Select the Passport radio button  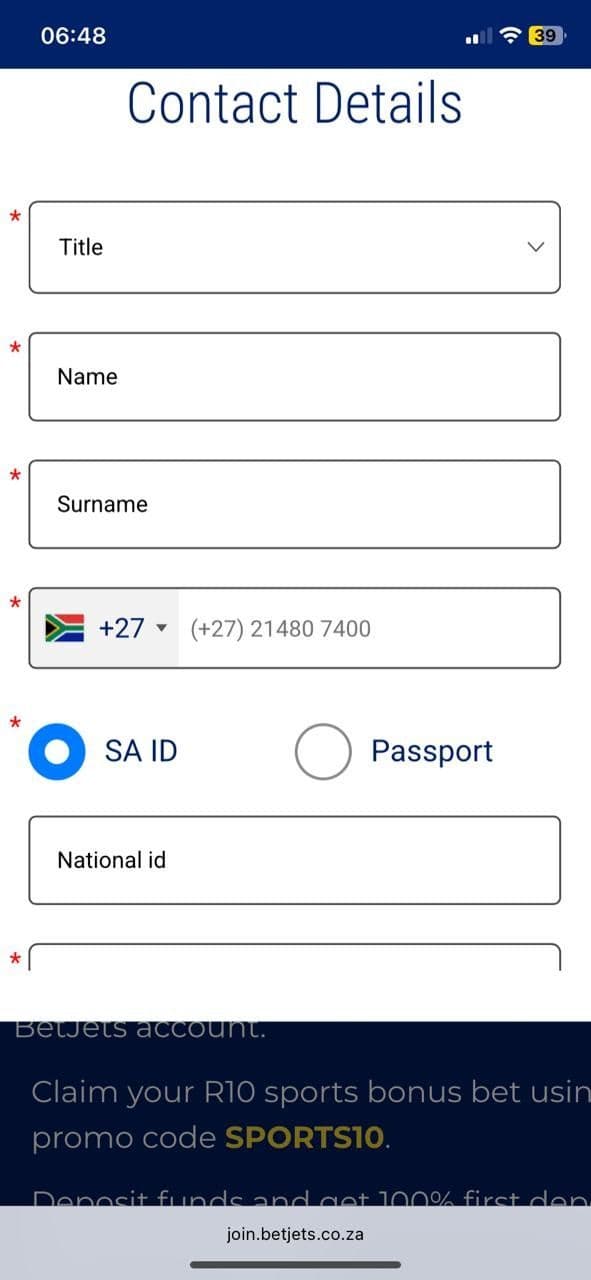324,750
